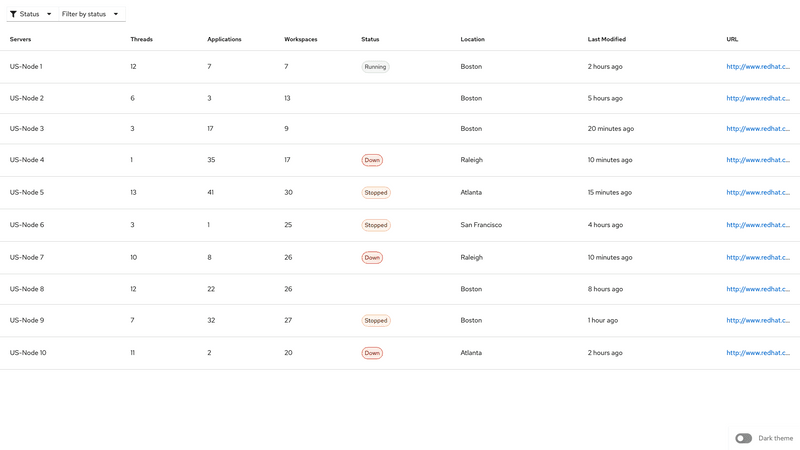Click the Down badge on US-Node 7

[372, 258]
